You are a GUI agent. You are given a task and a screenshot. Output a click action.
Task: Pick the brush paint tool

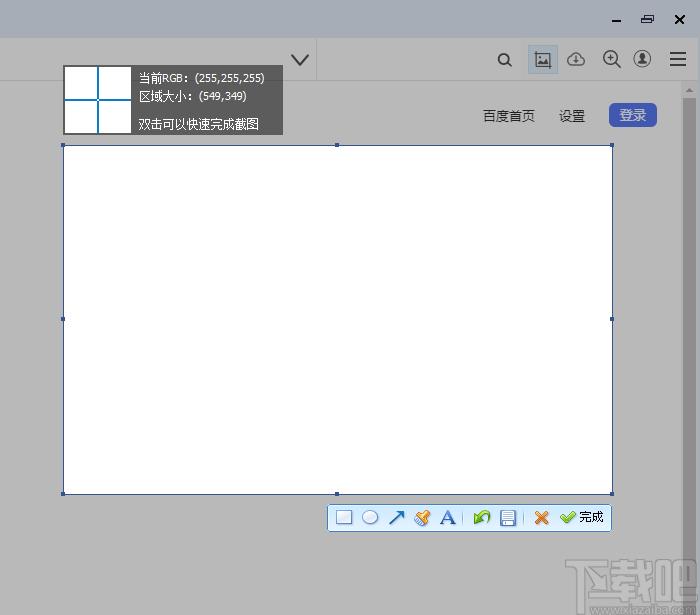[422, 517]
